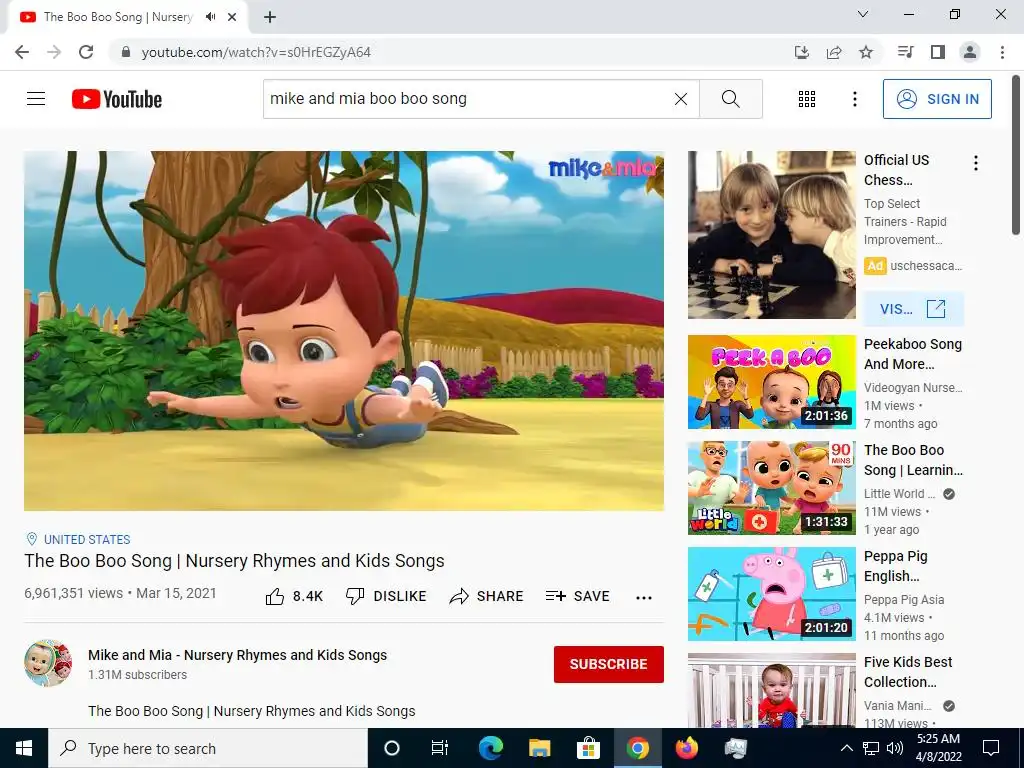1024x768 pixels.
Task: Click the UNITED STATES location link
Action: (87, 539)
